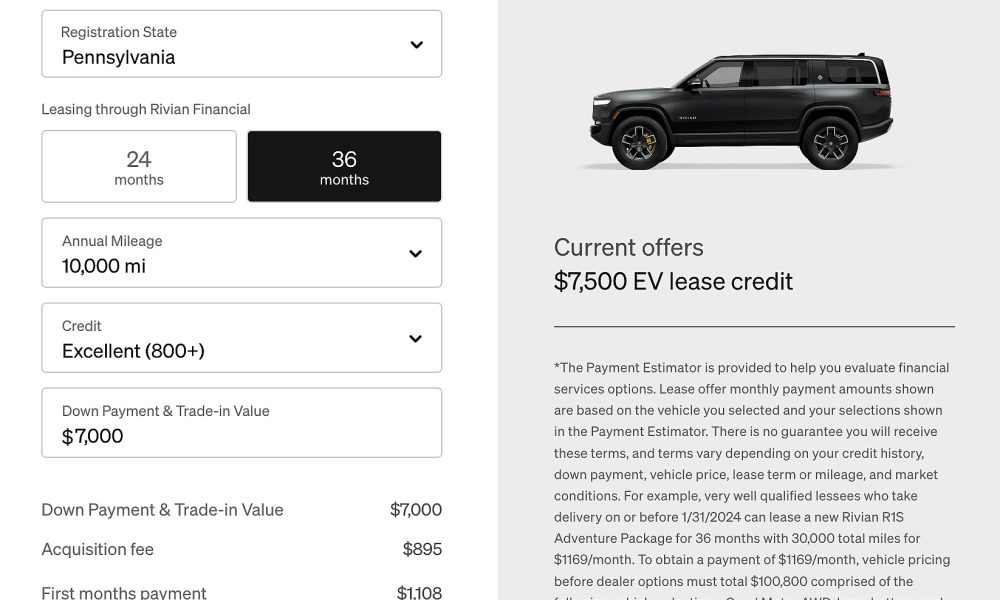Expand the 10,000 mi annual mileage selector

click(x=242, y=252)
